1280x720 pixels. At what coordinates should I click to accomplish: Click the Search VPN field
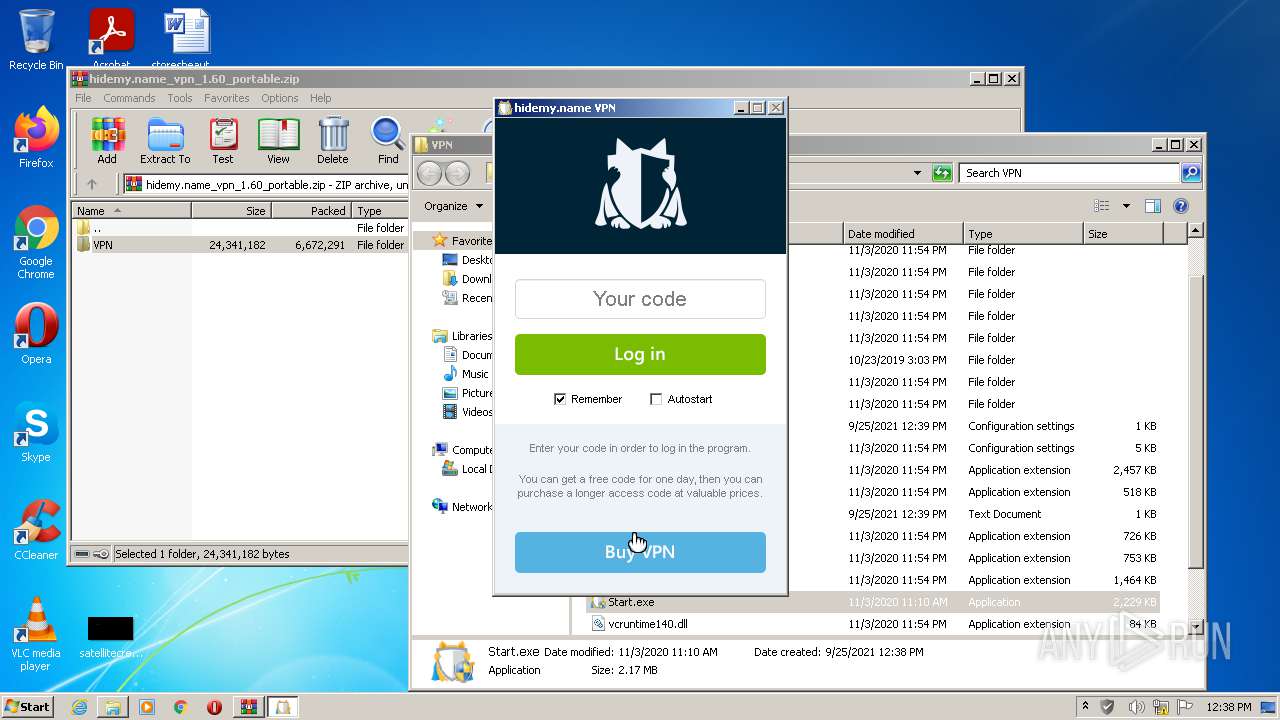(1069, 173)
